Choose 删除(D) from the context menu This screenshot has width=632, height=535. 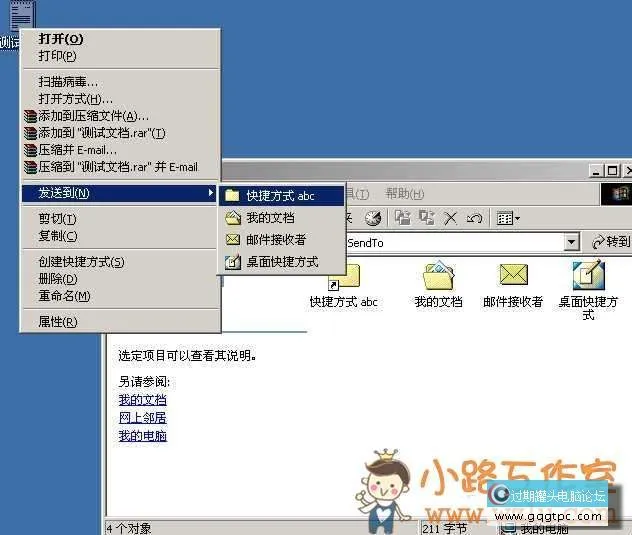click(120, 279)
